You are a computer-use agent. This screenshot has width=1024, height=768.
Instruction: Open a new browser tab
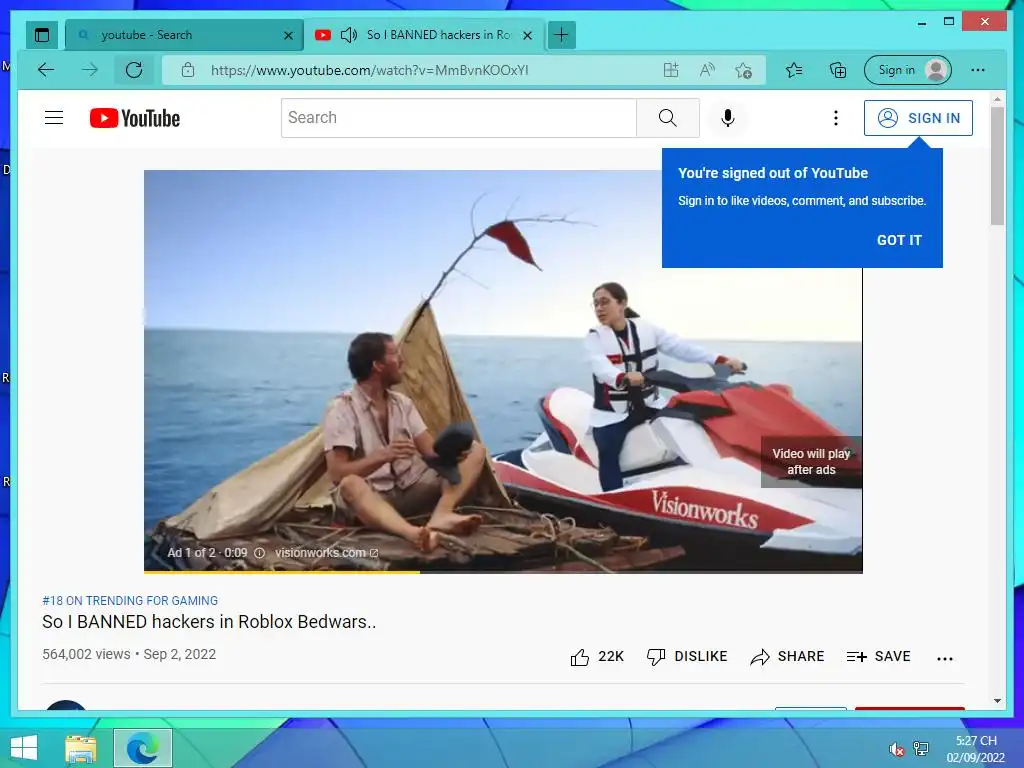pyautogui.click(x=562, y=35)
